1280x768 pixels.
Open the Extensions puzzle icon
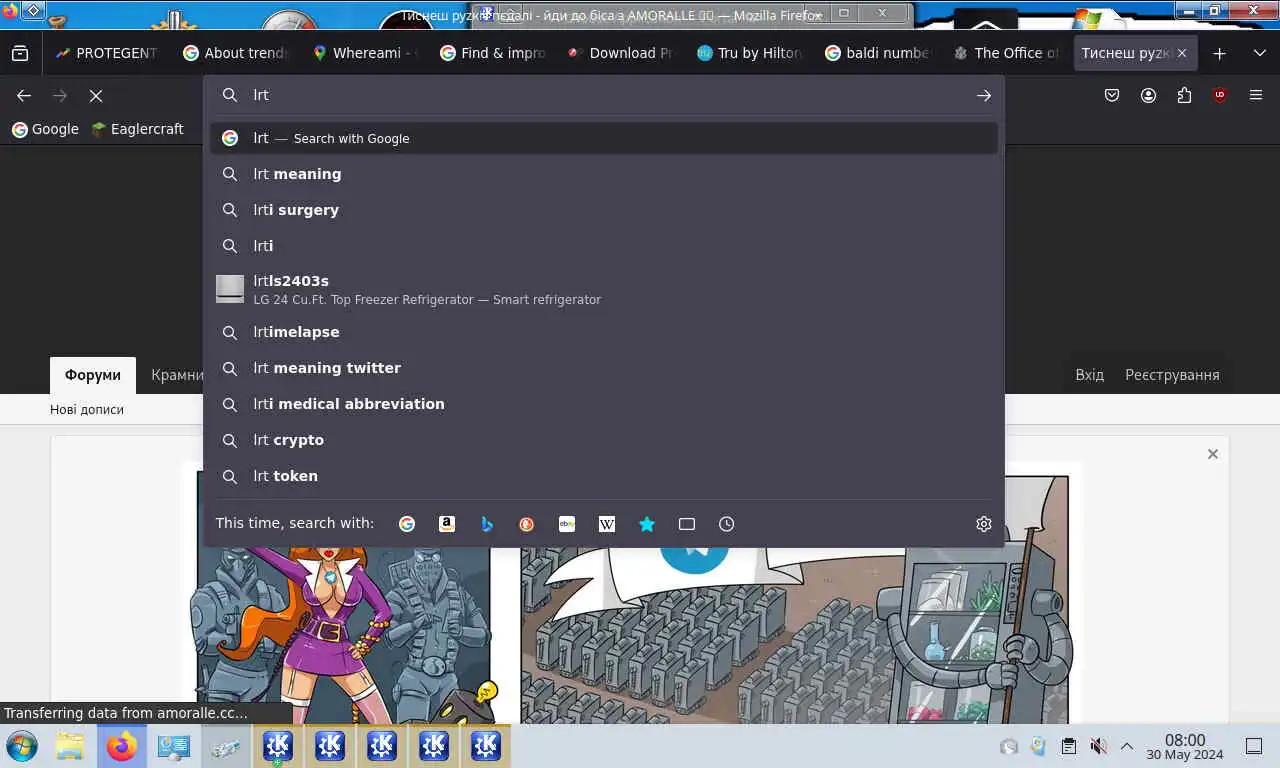(x=1184, y=95)
